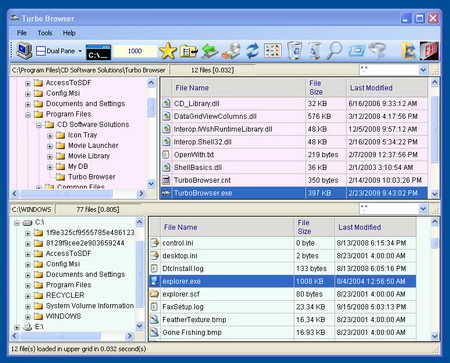The width and height of the screenshot is (450, 363).
Task: Click the red exit door icon
Action: click(429, 51)
